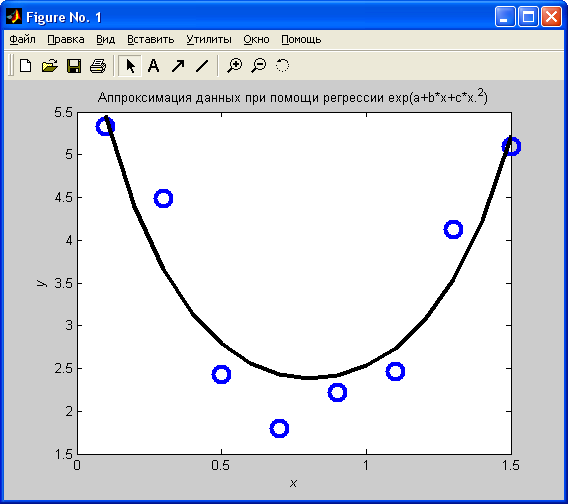Click the MATLAB icon in the title bar
The width and height of the screenshot is (568, 504).
coord(14,17)
